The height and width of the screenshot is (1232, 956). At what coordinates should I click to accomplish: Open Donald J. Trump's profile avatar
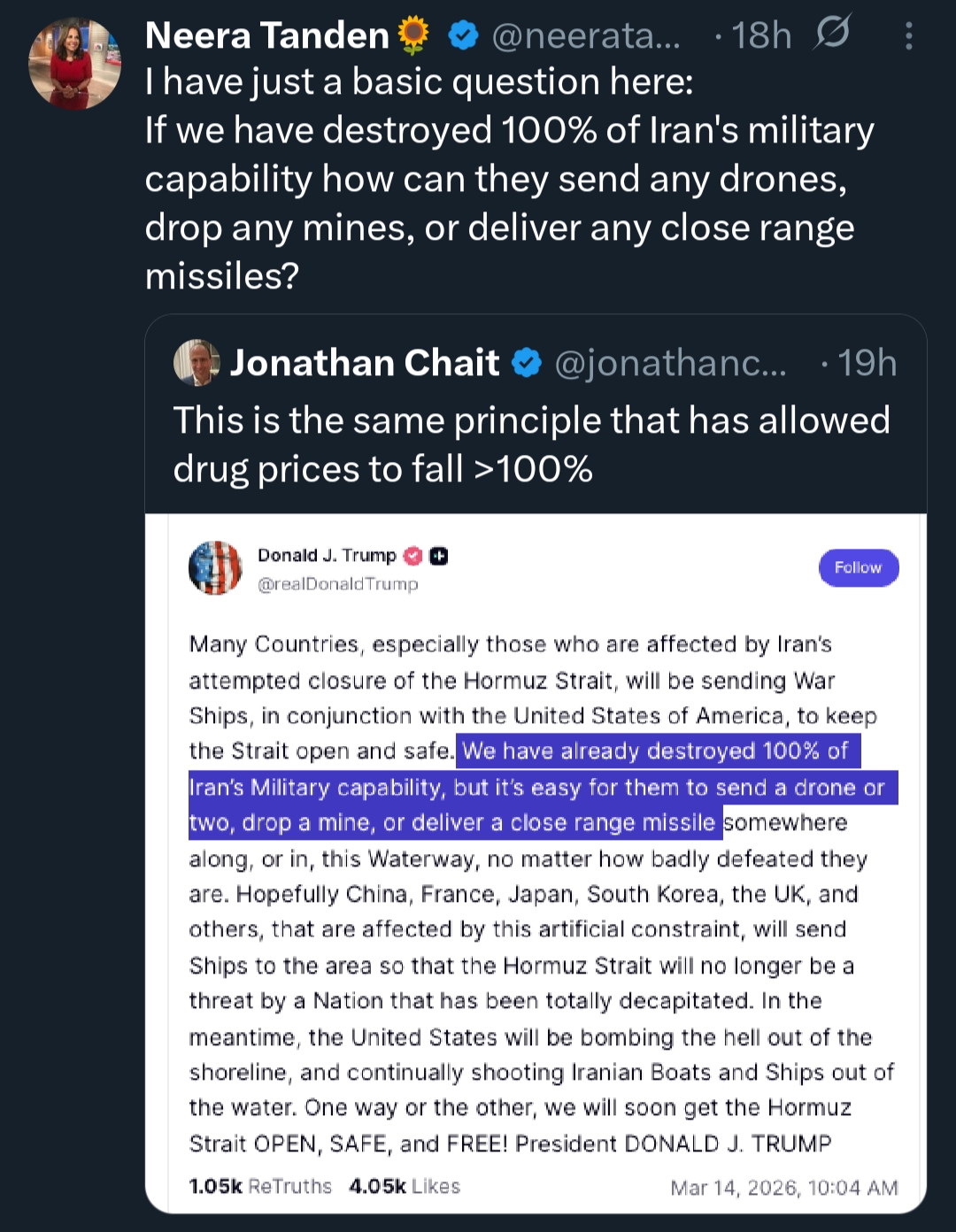tap(215, 568)
